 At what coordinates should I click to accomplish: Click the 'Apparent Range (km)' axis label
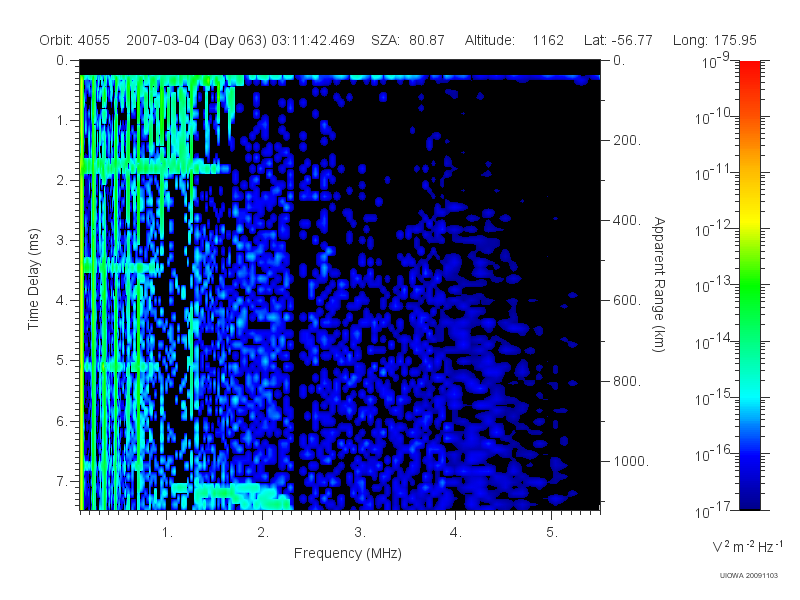click(x=659, y=285)
